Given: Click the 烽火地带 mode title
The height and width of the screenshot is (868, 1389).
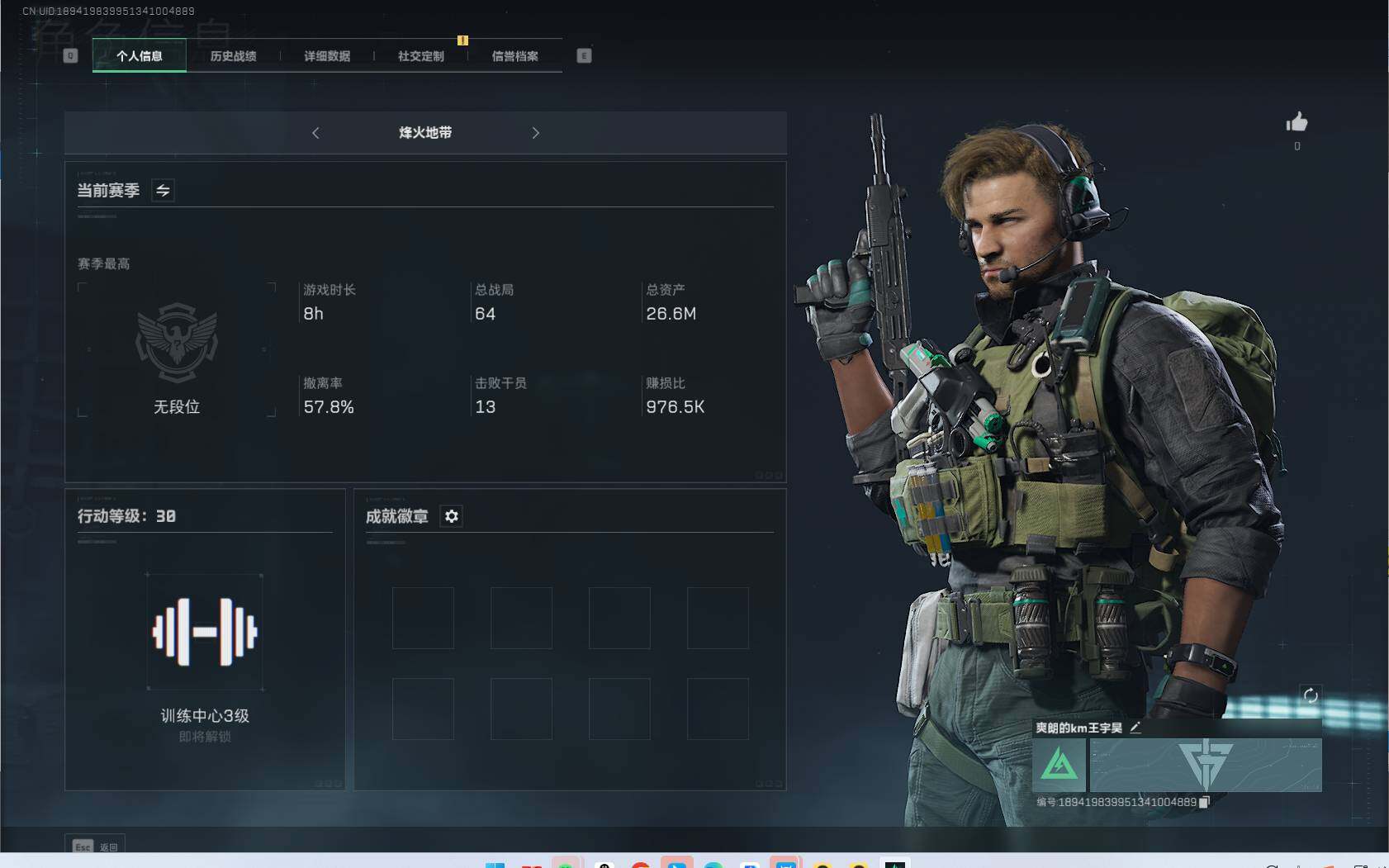Looking at the screenshot, I should tap(425, 133).
